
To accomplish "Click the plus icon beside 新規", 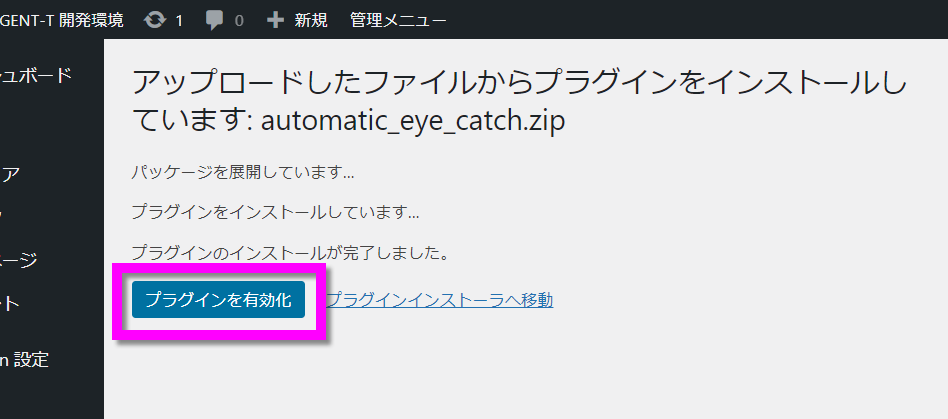I will (x=275, y=20).
